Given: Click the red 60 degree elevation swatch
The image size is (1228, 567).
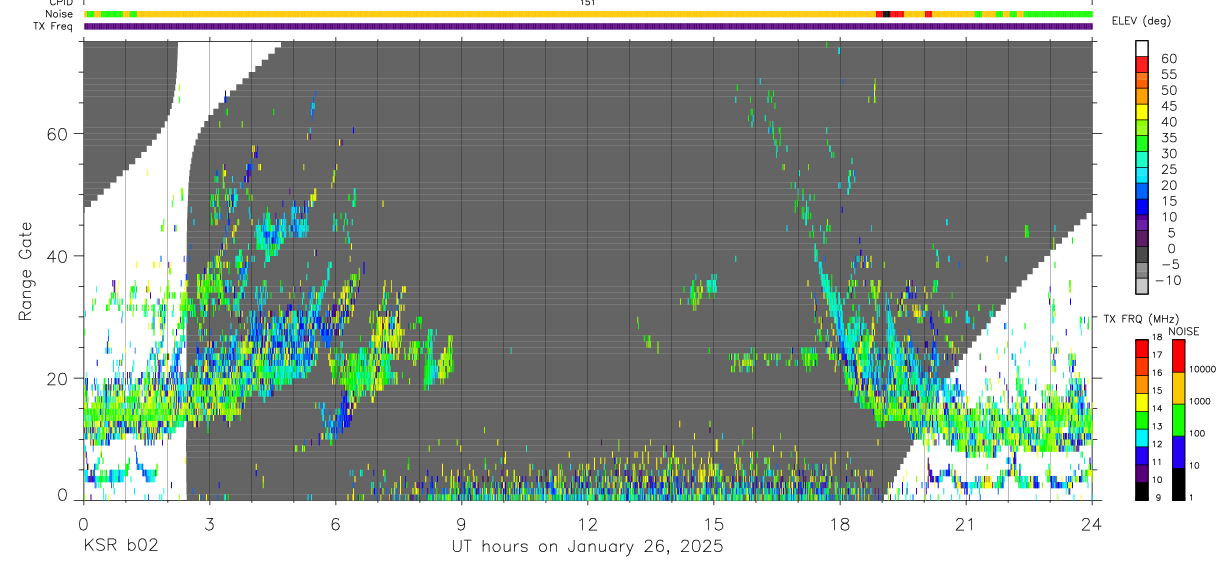Looking at the screenshot, I should (x=1142, y=65).
